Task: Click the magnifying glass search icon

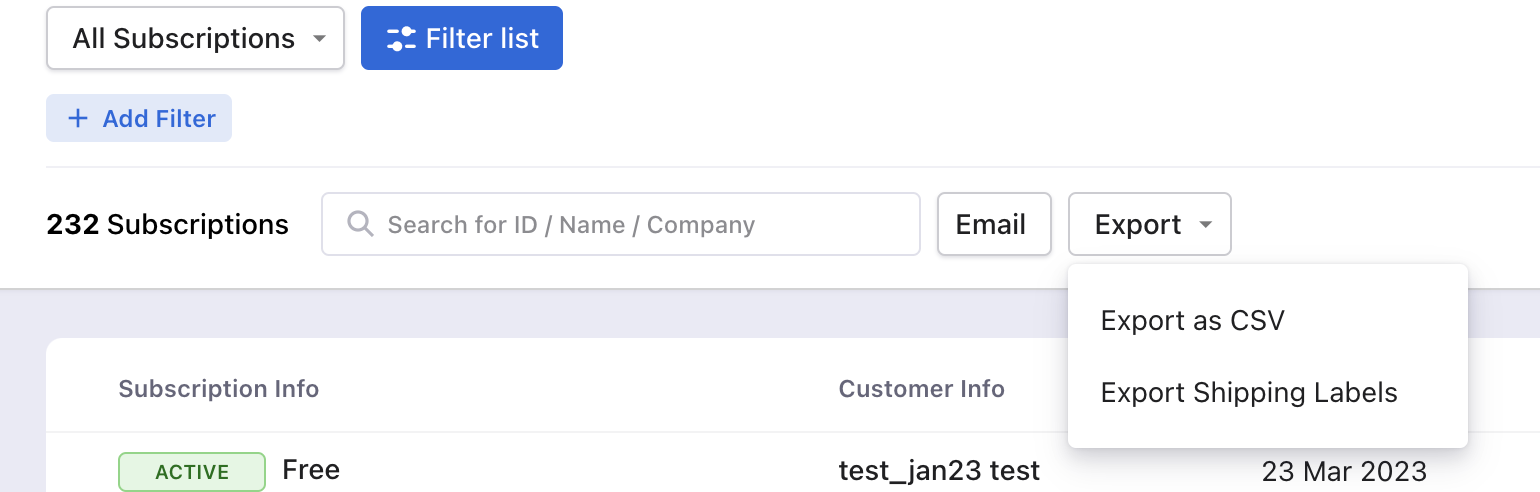Action: pyautogui.click(x=360, y=224)
